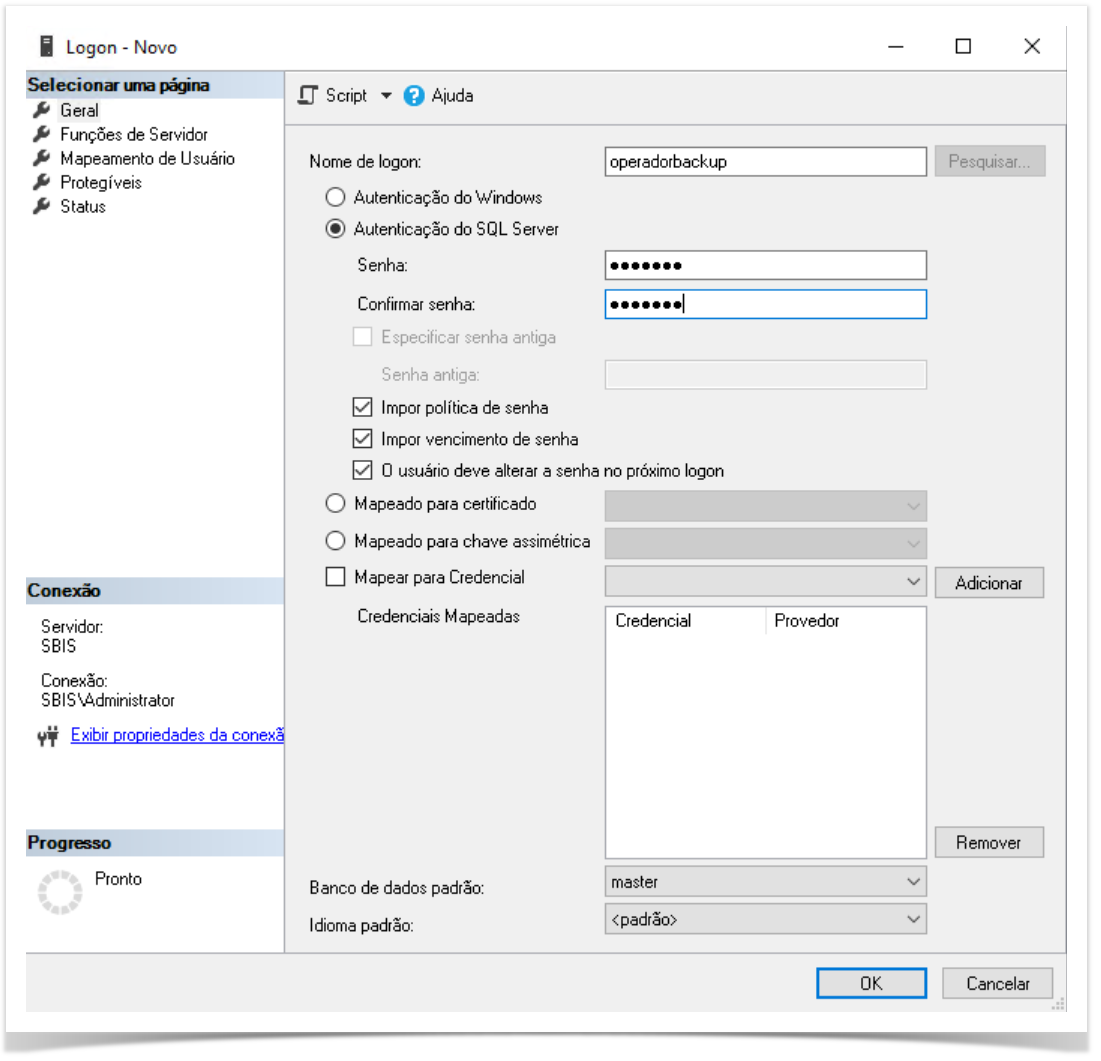The width and height of the screenshot is (1101, 1061).
Task: Expand the Script dropdown arrow
Action: point(387,96)
